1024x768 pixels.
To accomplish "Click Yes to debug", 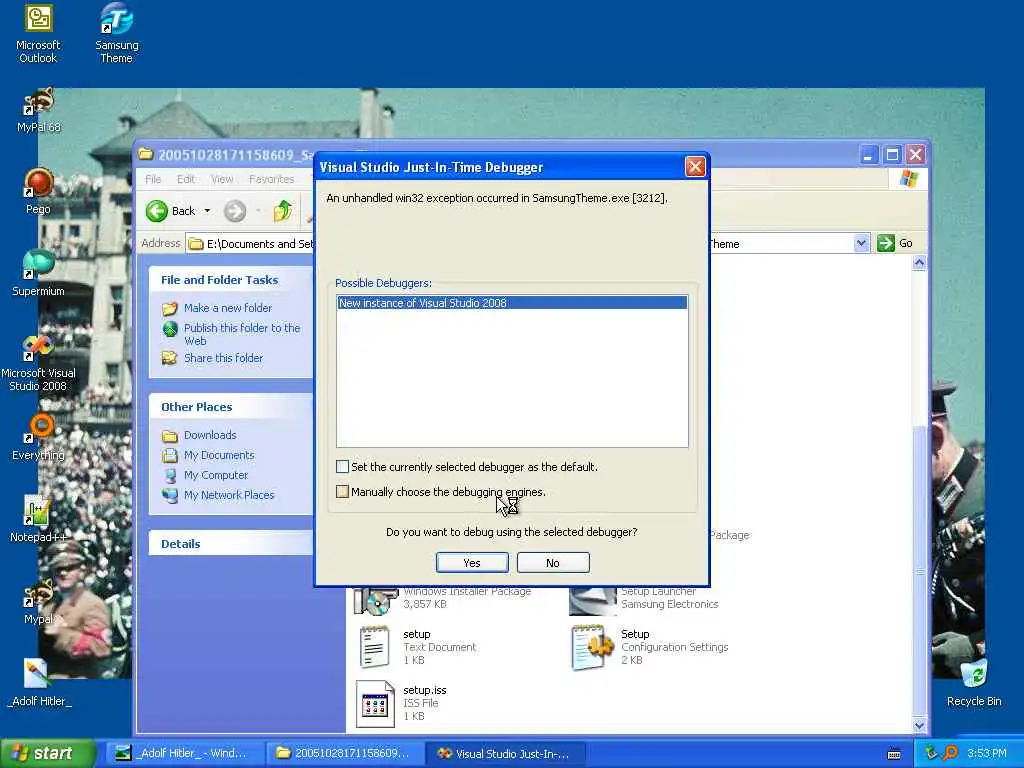I will tap(472, 562).
